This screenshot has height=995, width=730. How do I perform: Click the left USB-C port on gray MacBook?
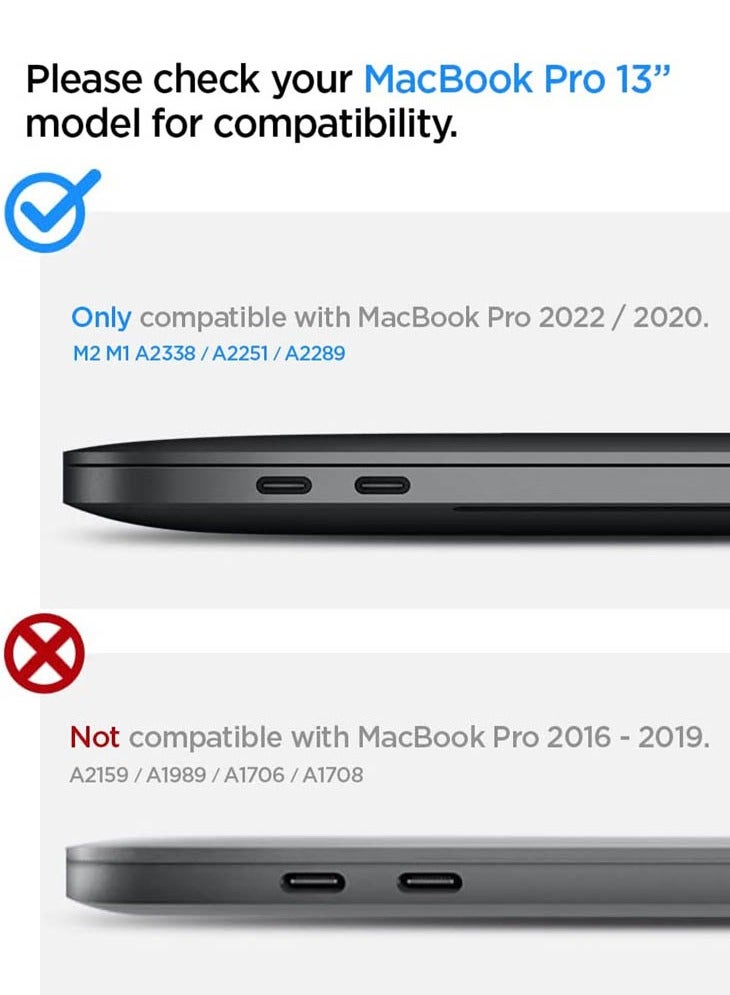(x=313, y=882)
